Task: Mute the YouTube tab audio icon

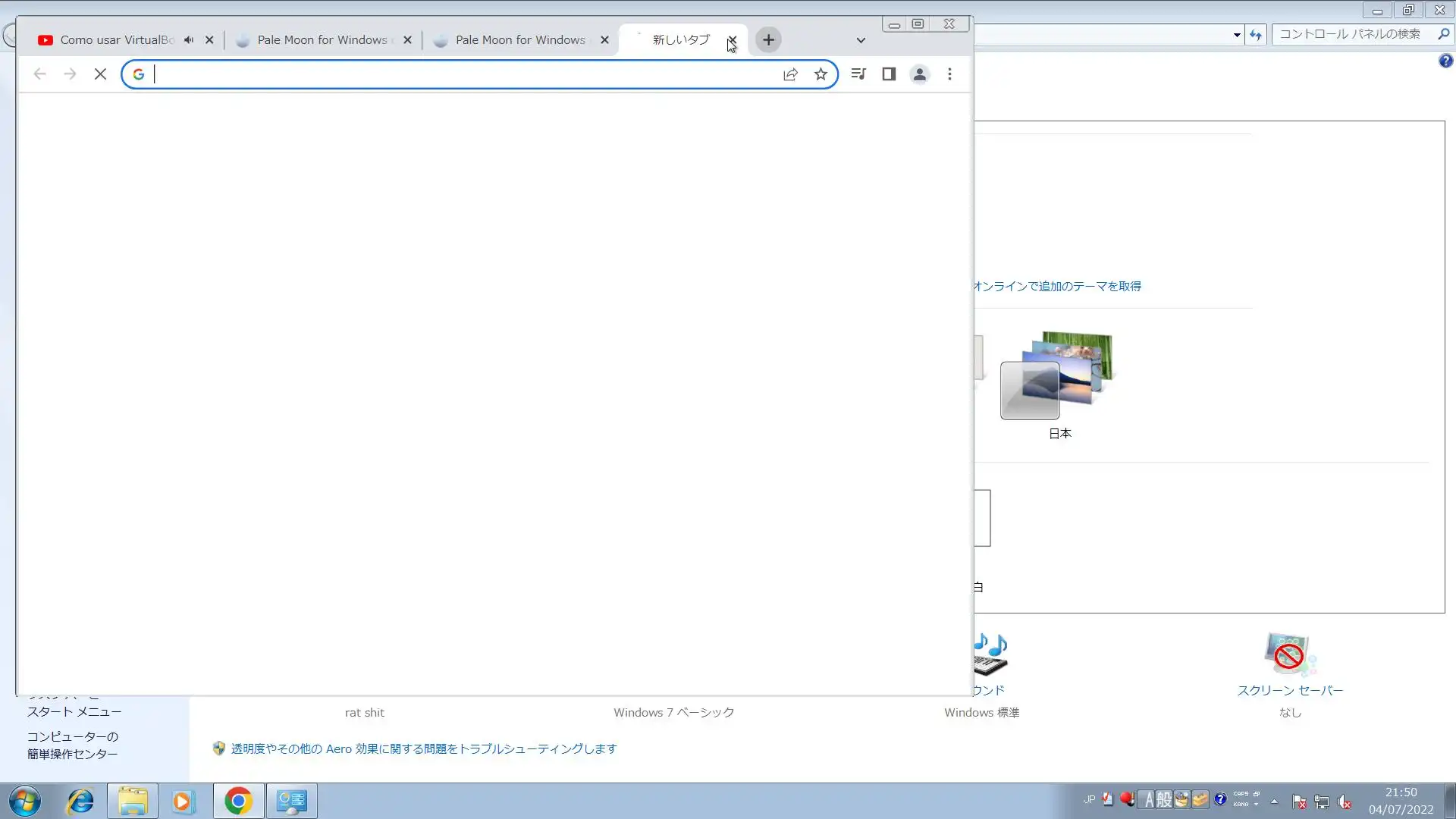Action: click(189, 40)
